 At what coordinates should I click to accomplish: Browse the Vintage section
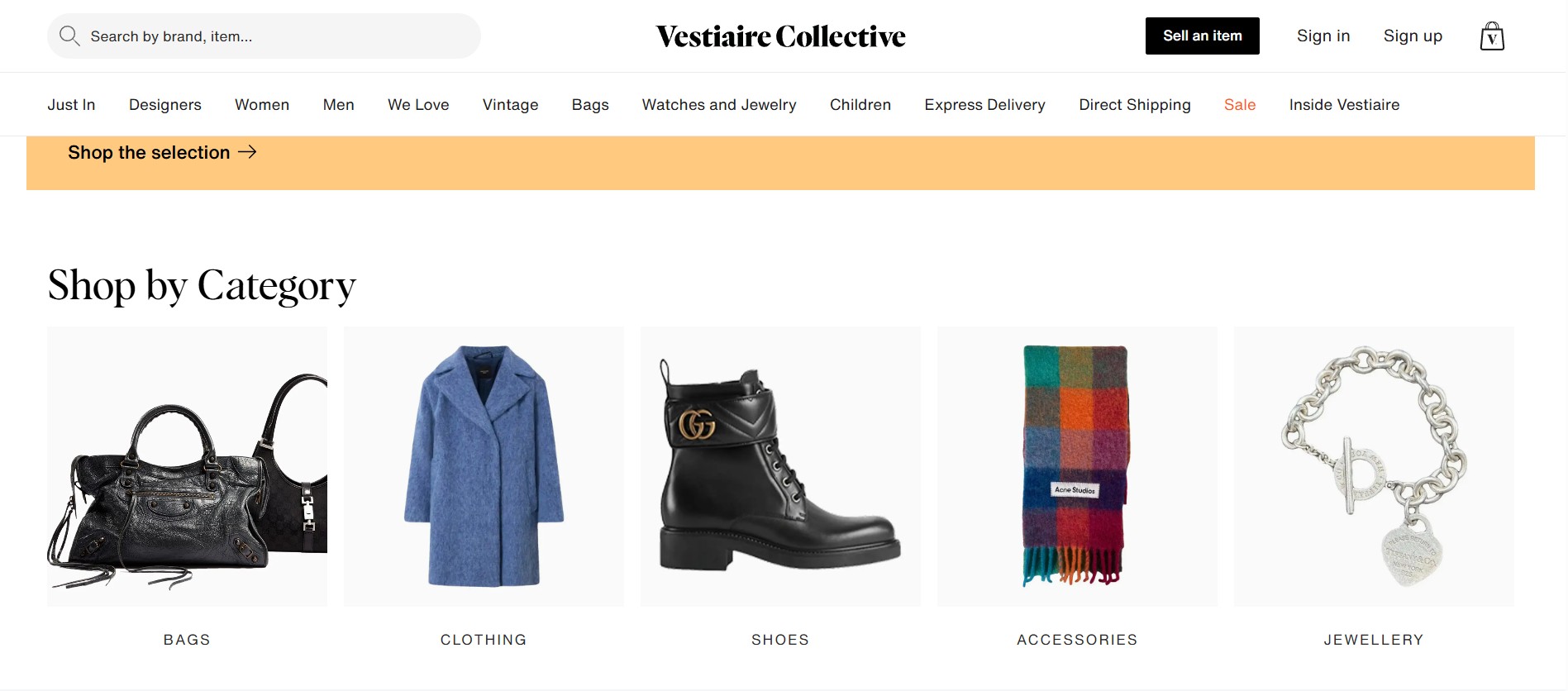pos(510,105)
